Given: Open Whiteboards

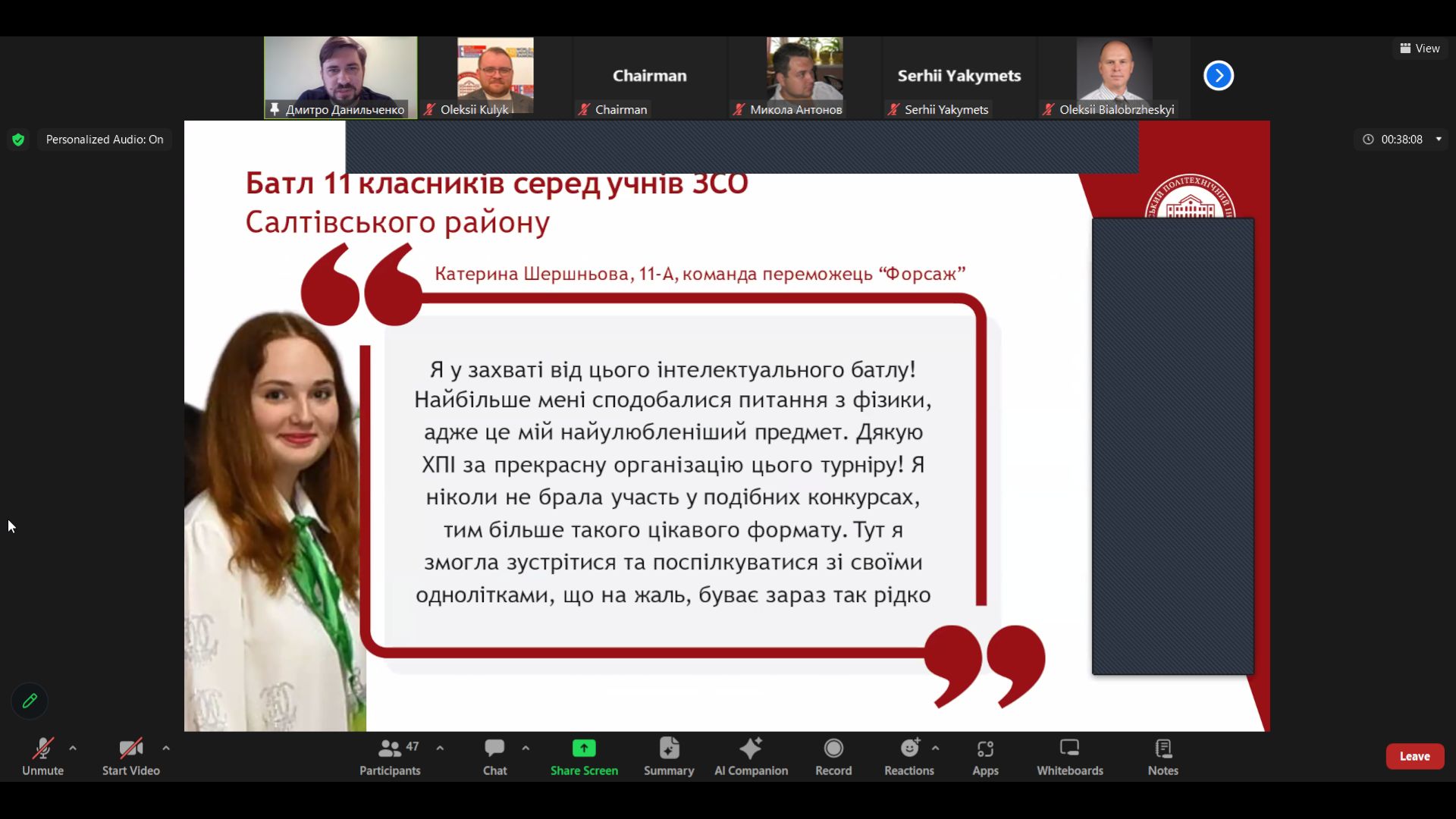Looking at the screenshot, I should coord(1069,748).
